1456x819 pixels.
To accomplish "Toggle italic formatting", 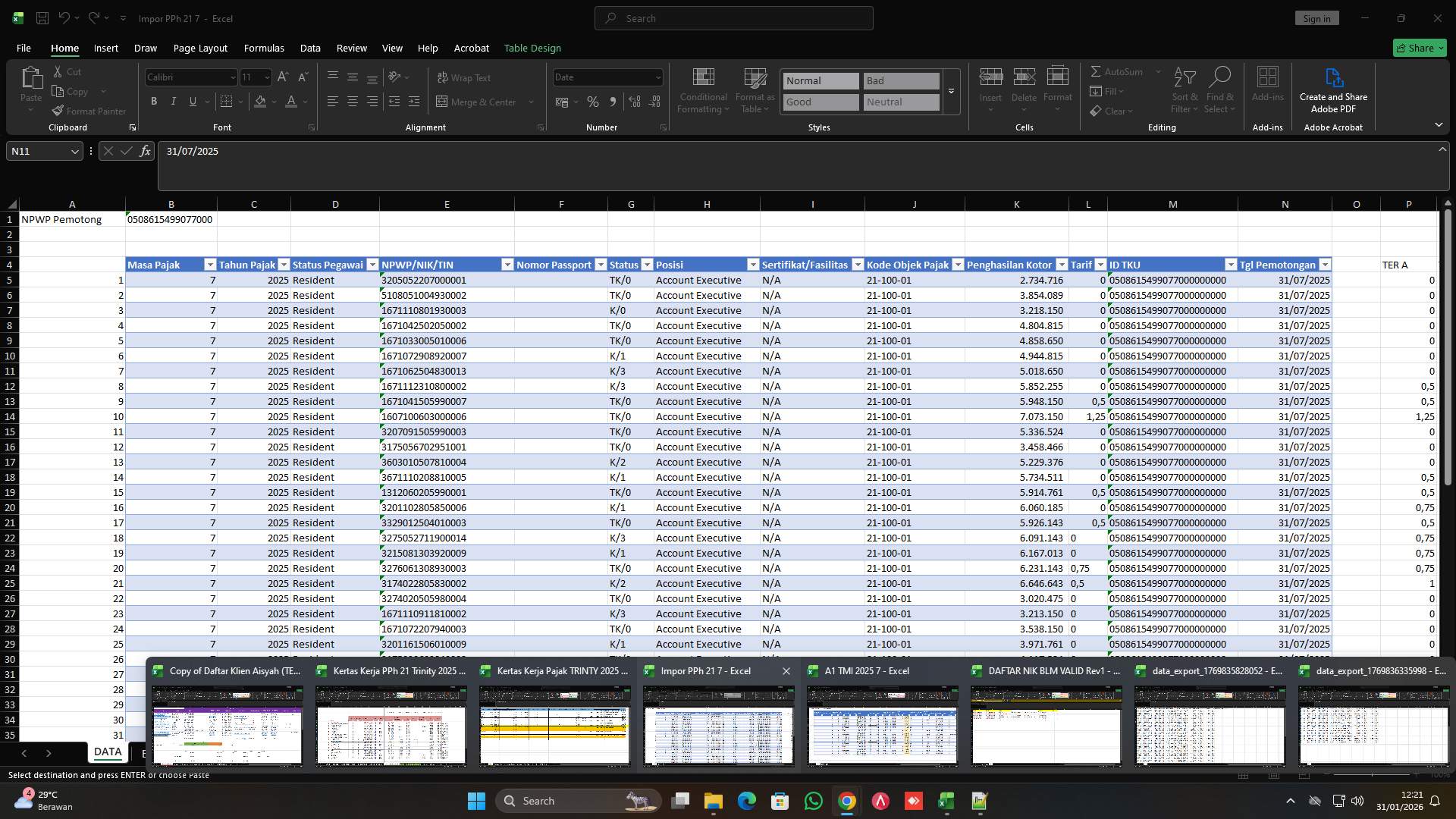I will click(x=173, y=101).
